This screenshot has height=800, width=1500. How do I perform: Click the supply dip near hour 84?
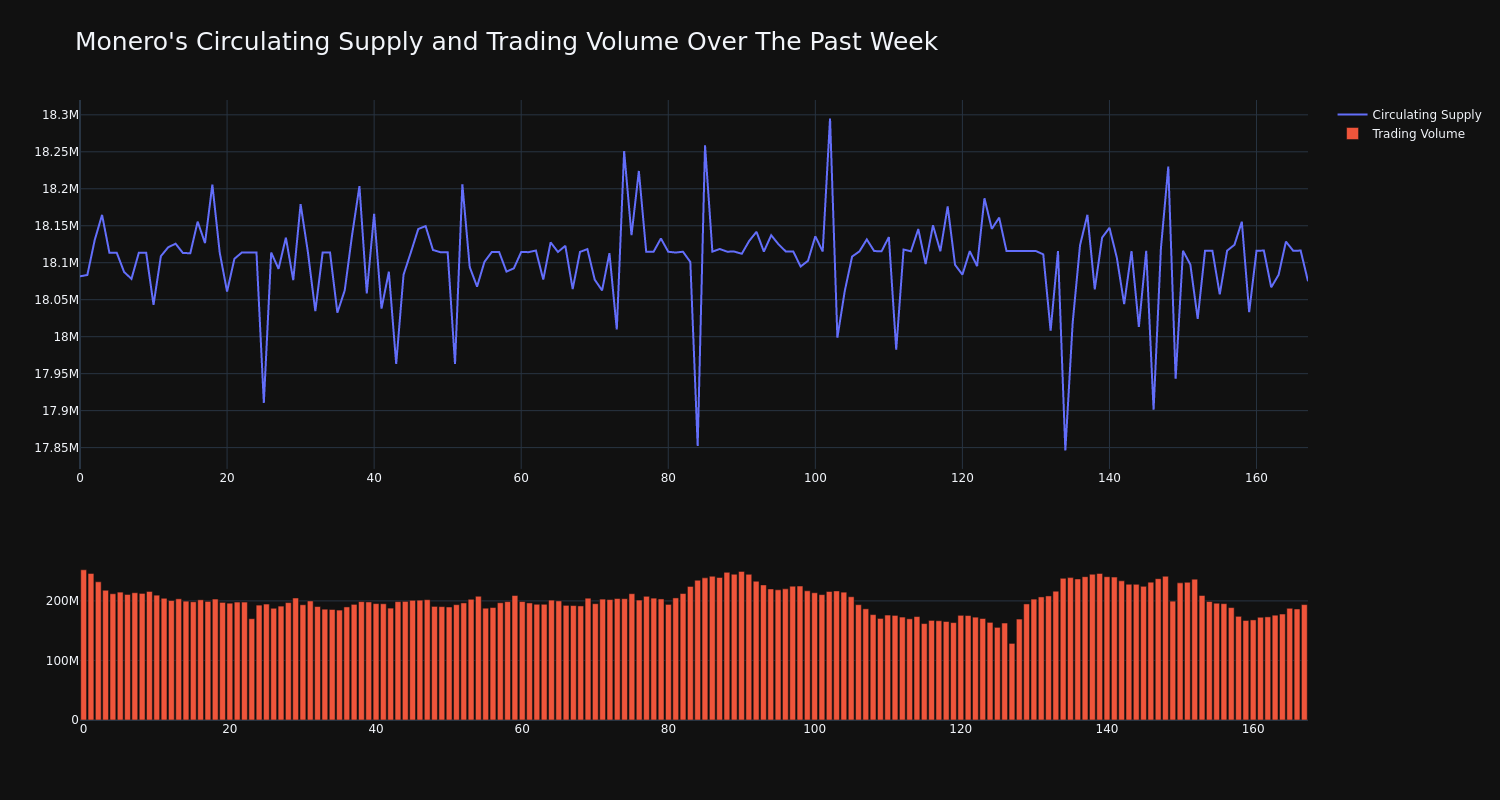[698, 444]
